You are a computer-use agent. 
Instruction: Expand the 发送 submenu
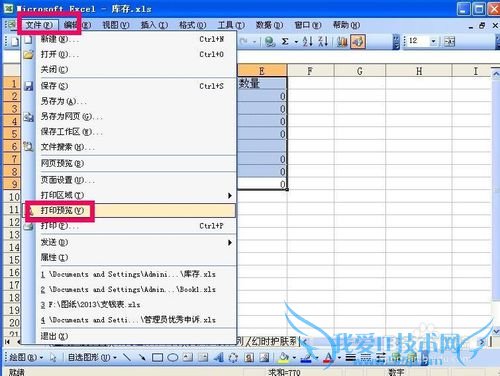pos(129,242)
